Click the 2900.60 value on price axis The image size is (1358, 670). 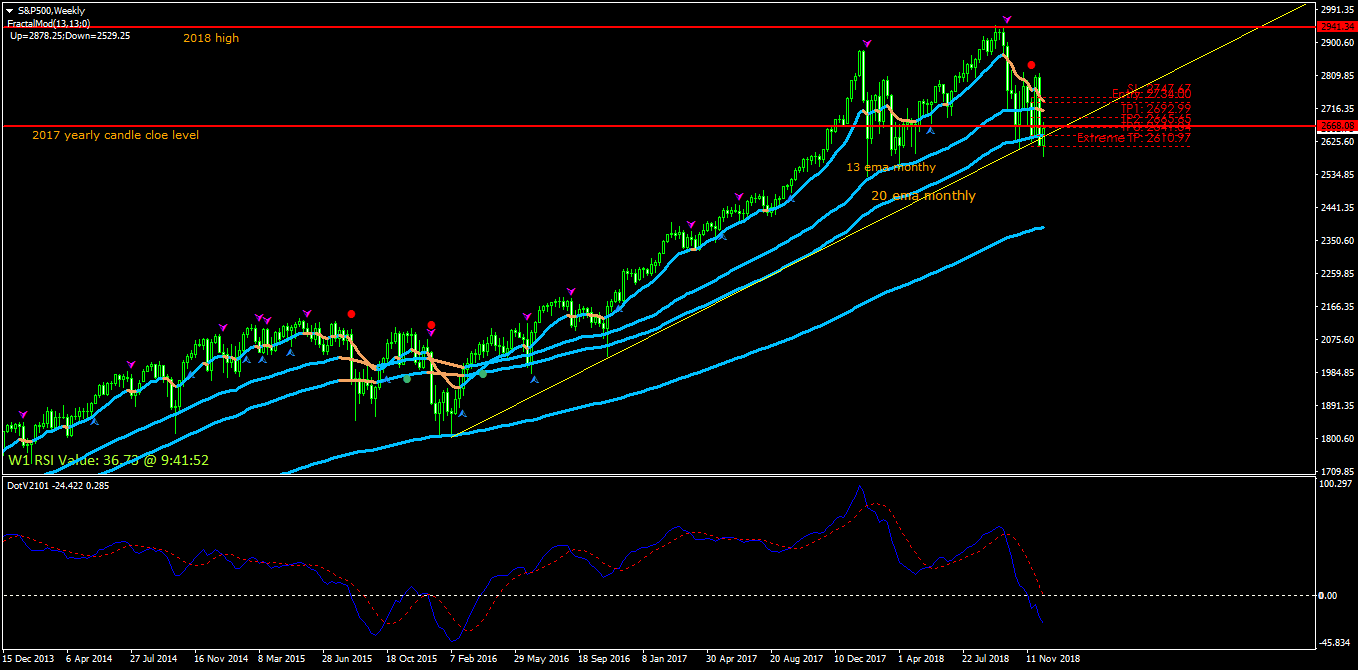1338,42
